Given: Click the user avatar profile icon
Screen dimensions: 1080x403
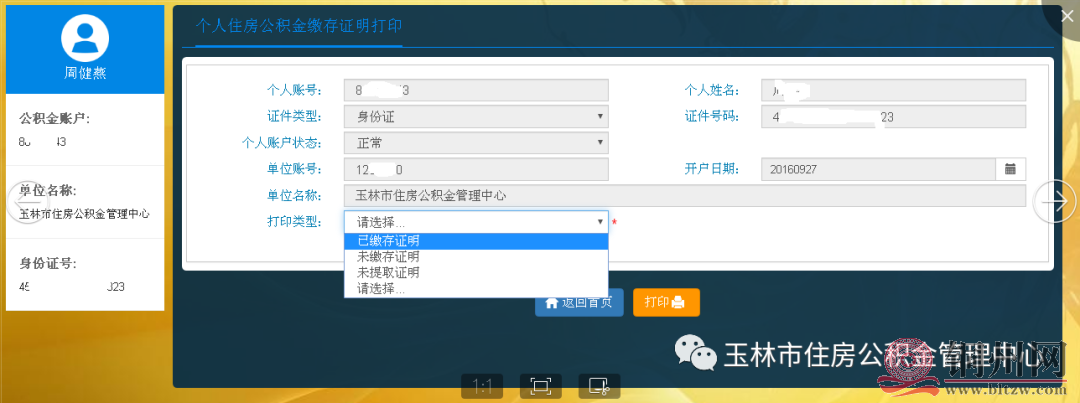Looking at the screenshot, I should (x=85, y=38).
